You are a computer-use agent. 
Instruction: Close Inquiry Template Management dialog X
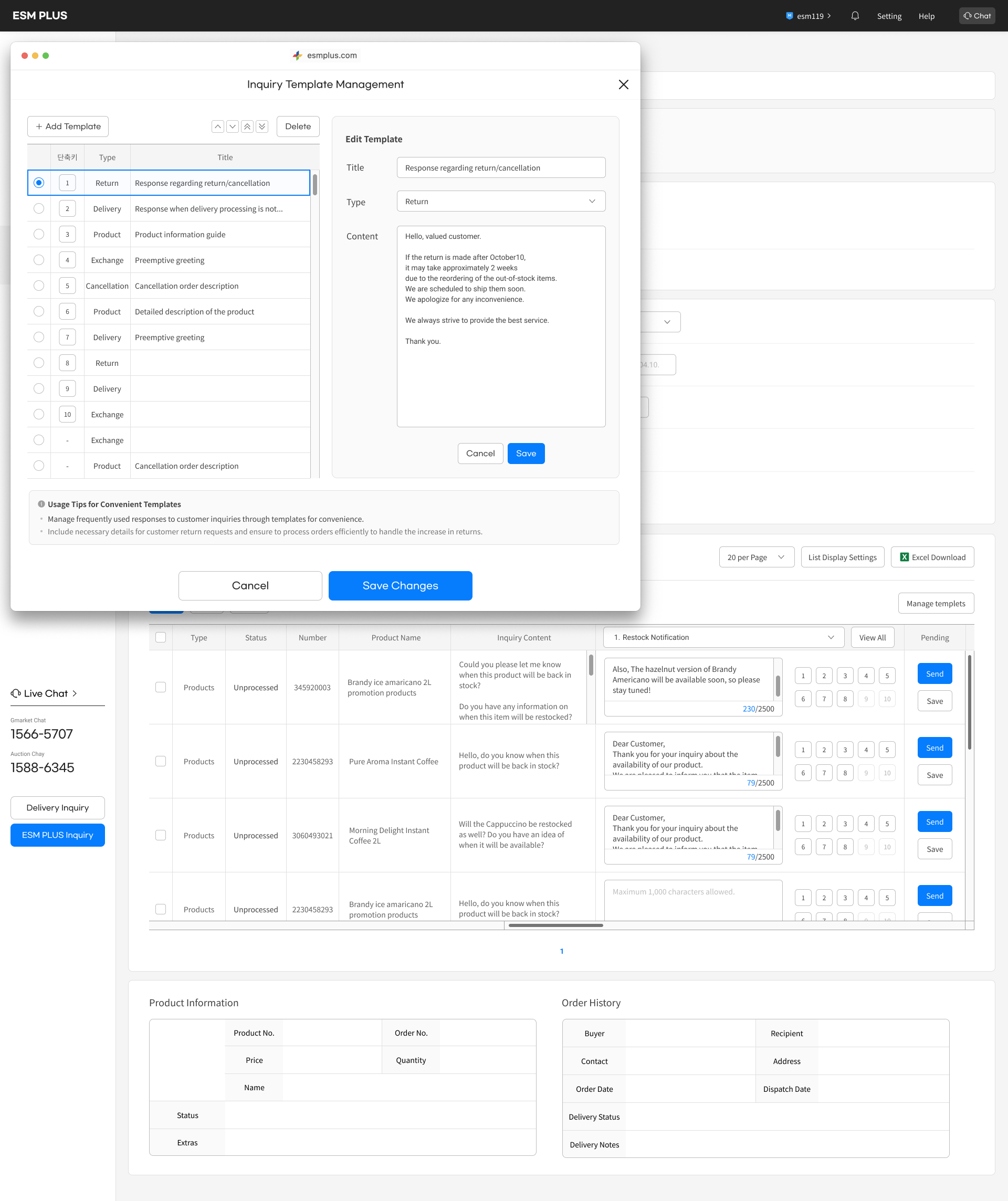point(623,85)
